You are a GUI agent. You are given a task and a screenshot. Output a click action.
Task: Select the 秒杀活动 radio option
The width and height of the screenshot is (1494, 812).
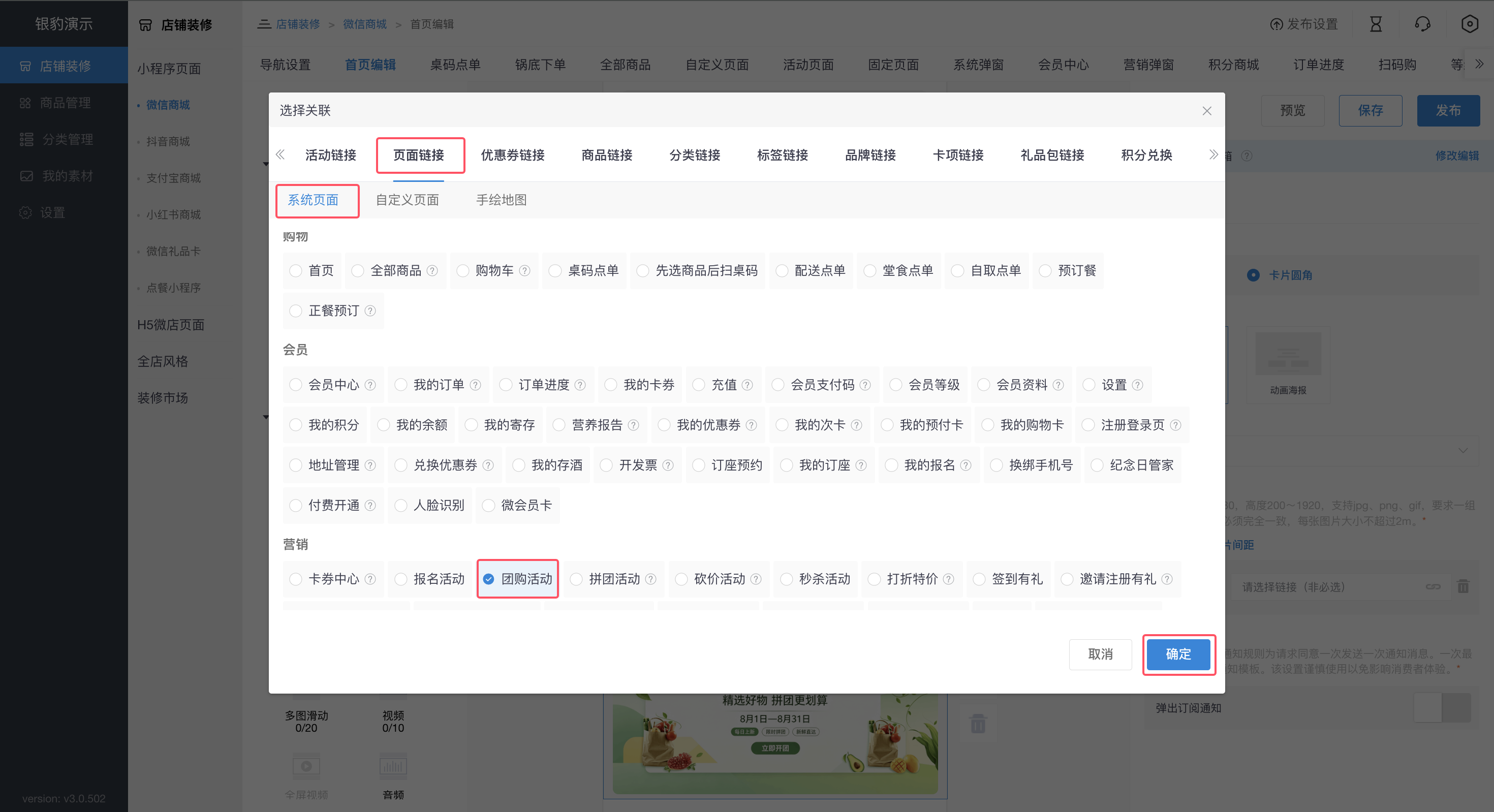click(x=787, y=579)
